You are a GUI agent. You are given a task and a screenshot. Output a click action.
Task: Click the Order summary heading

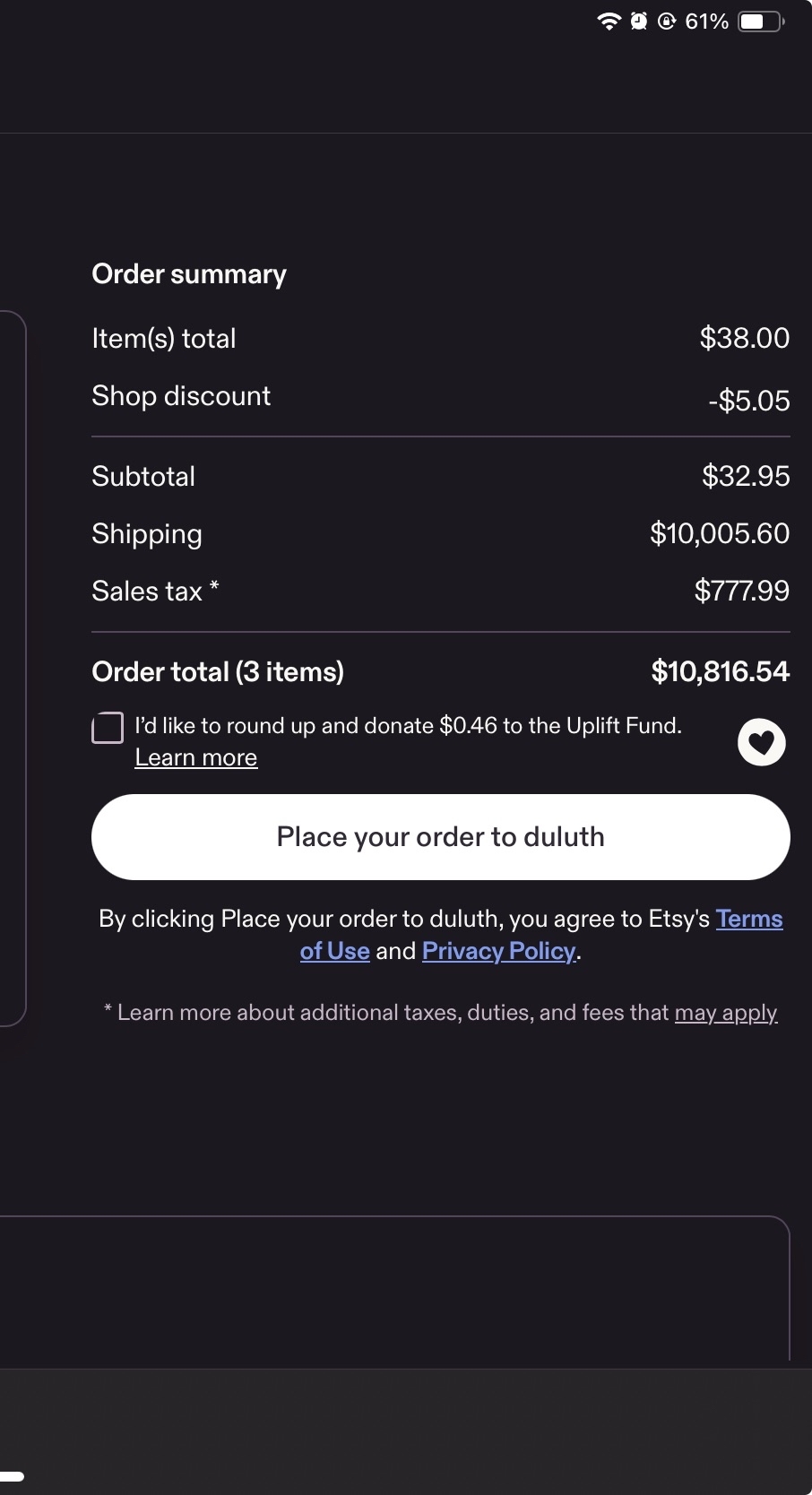[189, 274]
